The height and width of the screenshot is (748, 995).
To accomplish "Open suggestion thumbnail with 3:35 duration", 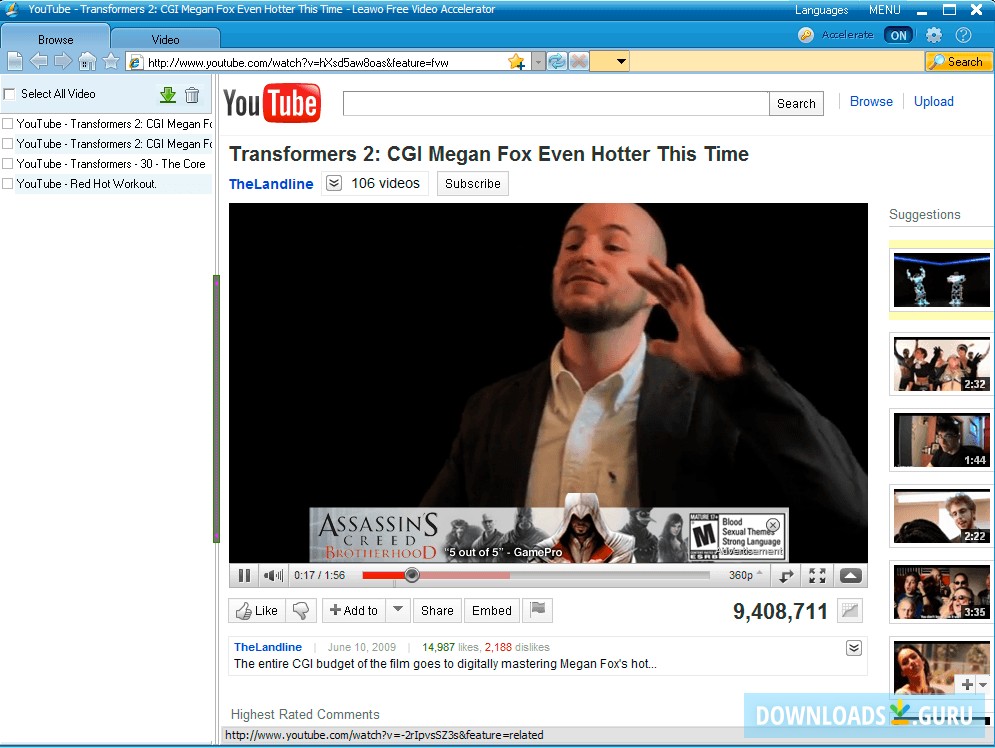I will (x=942, y=593).
